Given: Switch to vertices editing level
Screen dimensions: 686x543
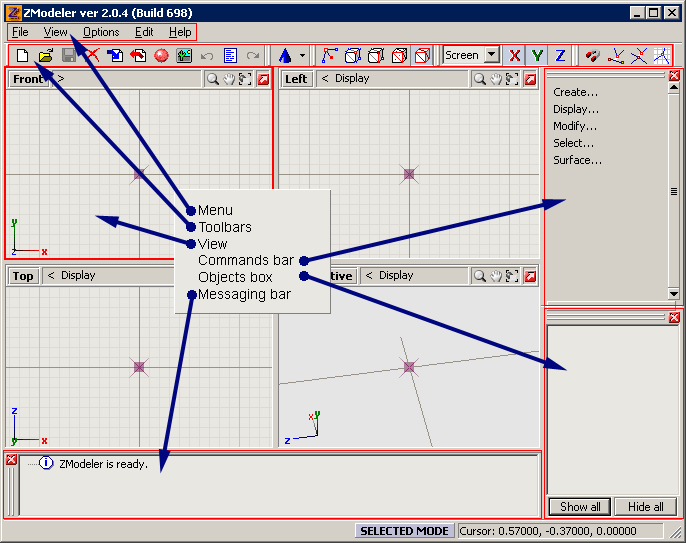Looking at the screenshot, I should click(330, 56).
